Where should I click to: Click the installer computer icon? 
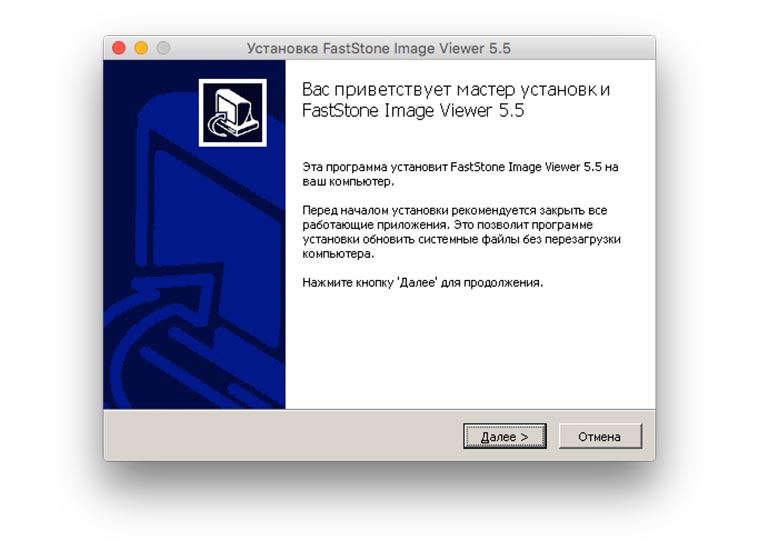tap(233, 112)
